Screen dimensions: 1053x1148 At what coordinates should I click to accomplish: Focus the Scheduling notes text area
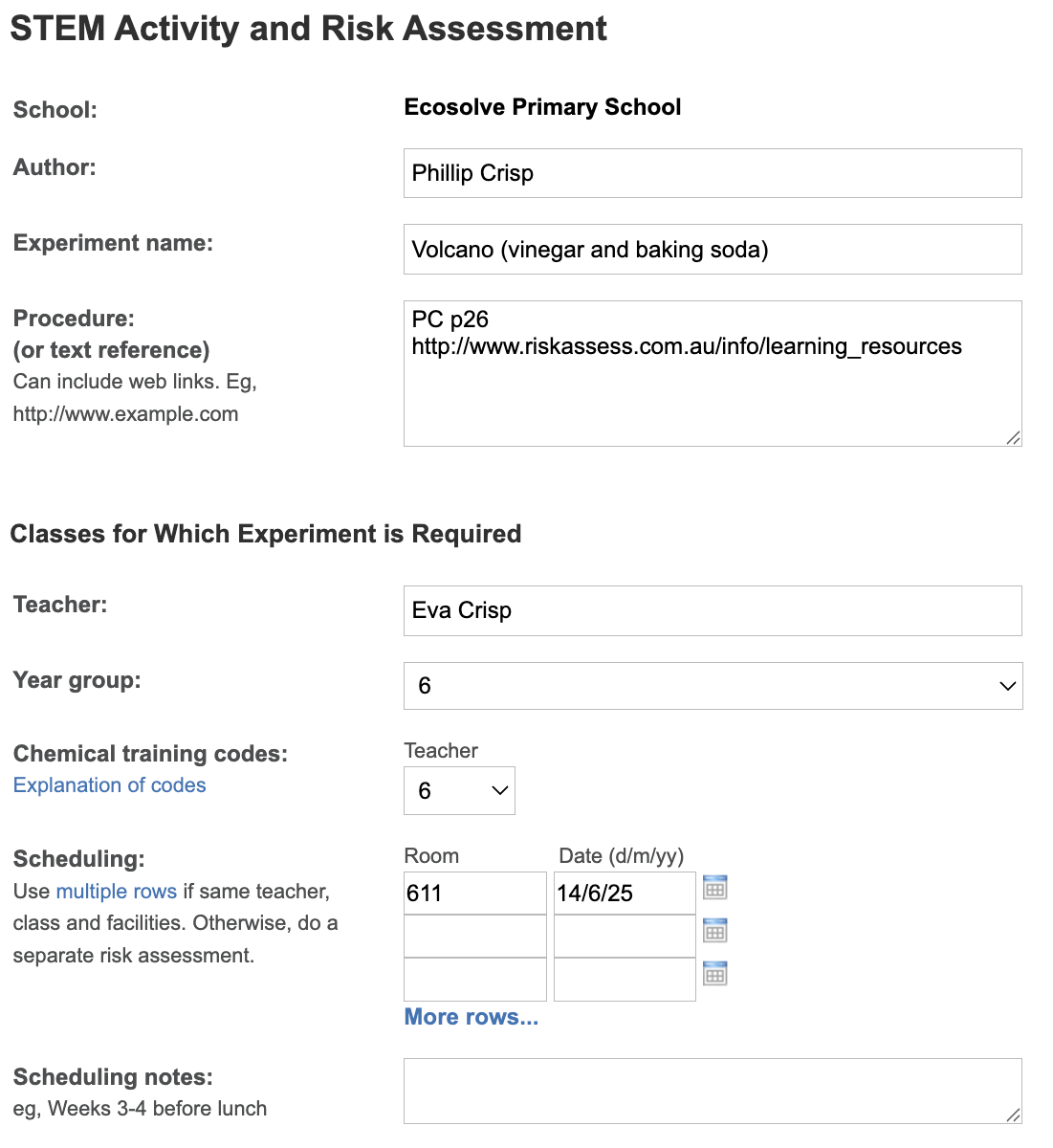(x=713, y=1090)
